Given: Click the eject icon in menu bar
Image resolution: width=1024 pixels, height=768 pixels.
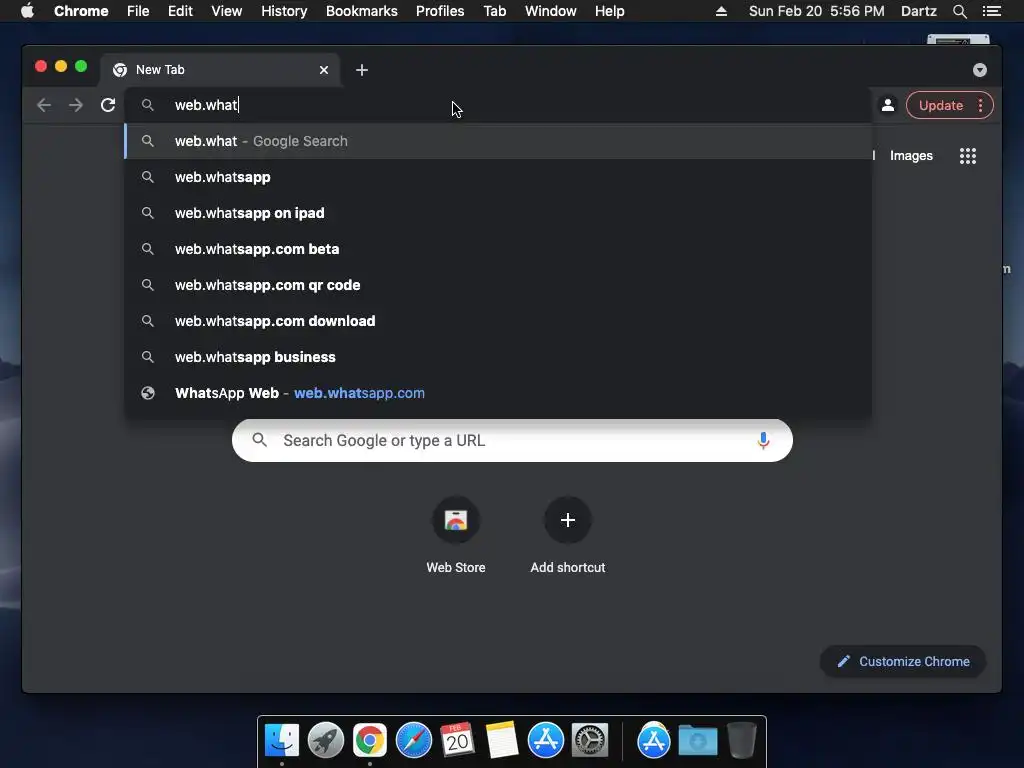Looking at the screenshot, I should [721, 11].
